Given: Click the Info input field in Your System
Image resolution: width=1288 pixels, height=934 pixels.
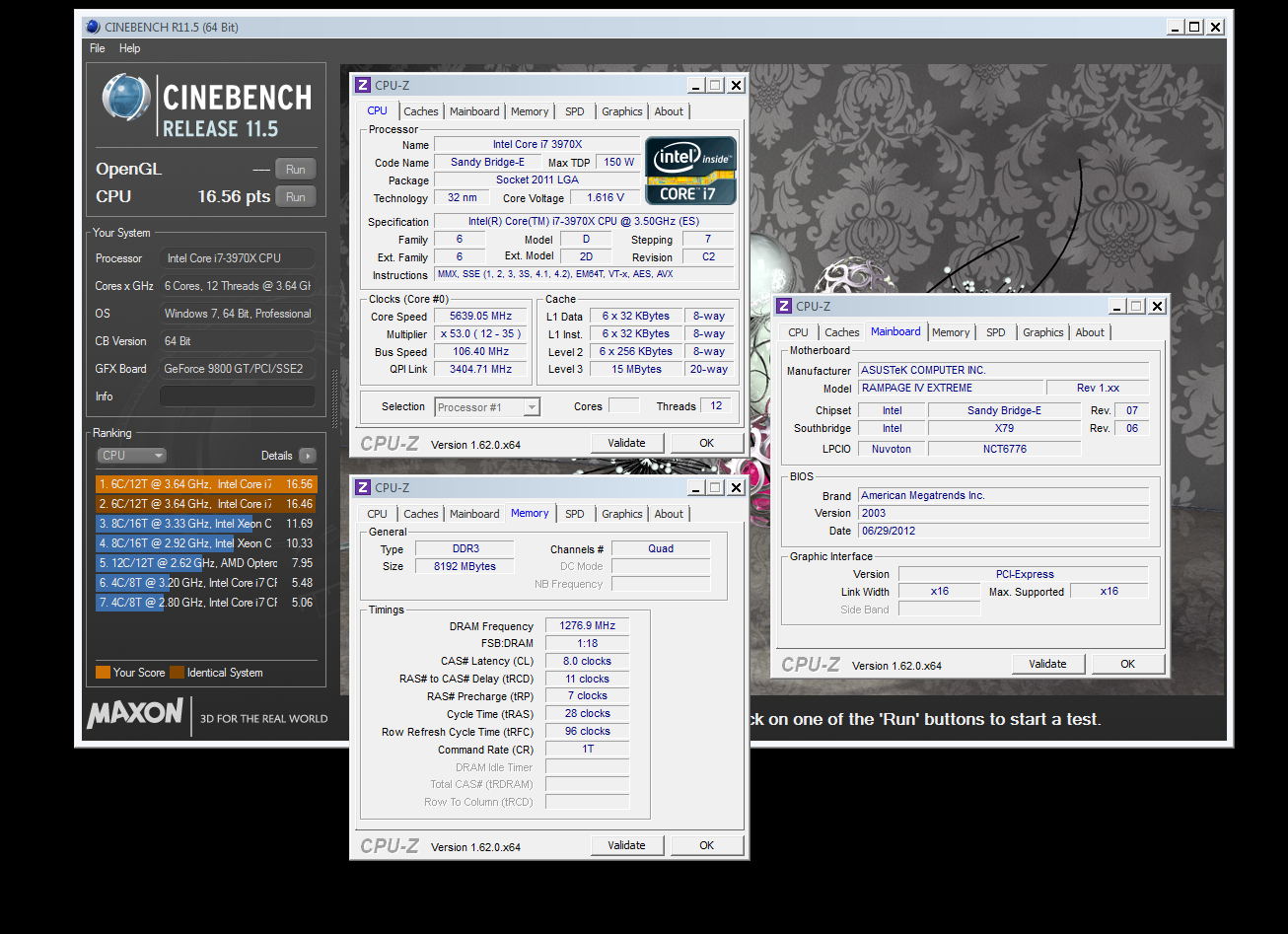Looking at the screenshot, I should pyautogui.click(x=237, y=396).
